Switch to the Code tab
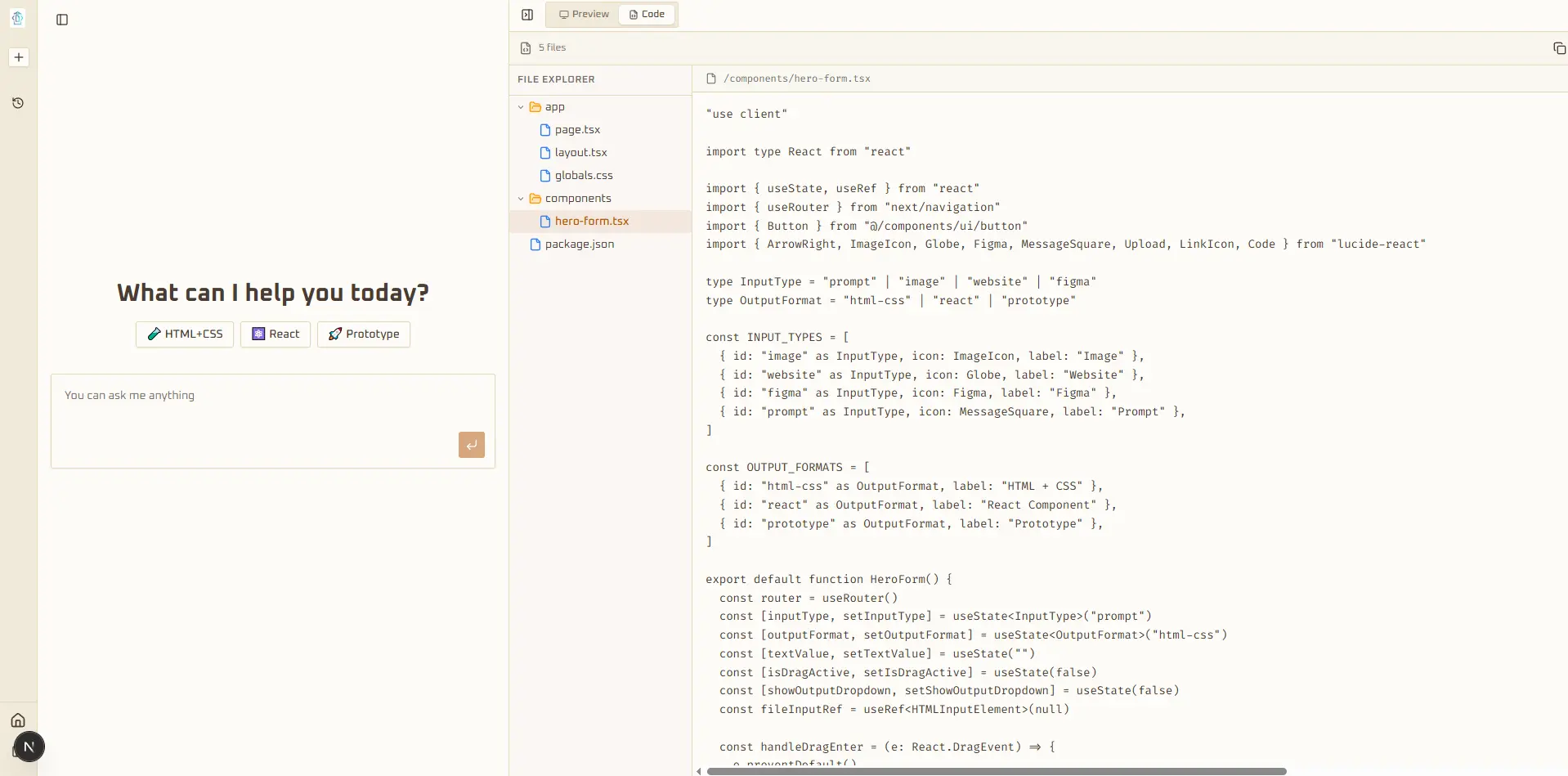1568x776 pixels. (647, 14)
